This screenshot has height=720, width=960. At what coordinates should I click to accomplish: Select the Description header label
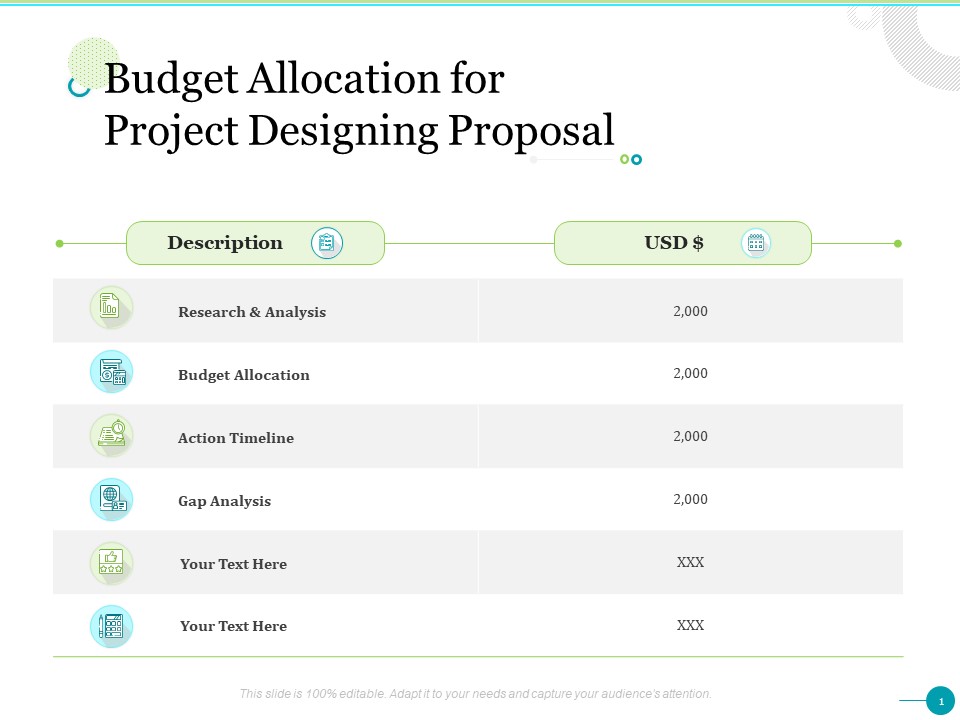coord(225,243)
